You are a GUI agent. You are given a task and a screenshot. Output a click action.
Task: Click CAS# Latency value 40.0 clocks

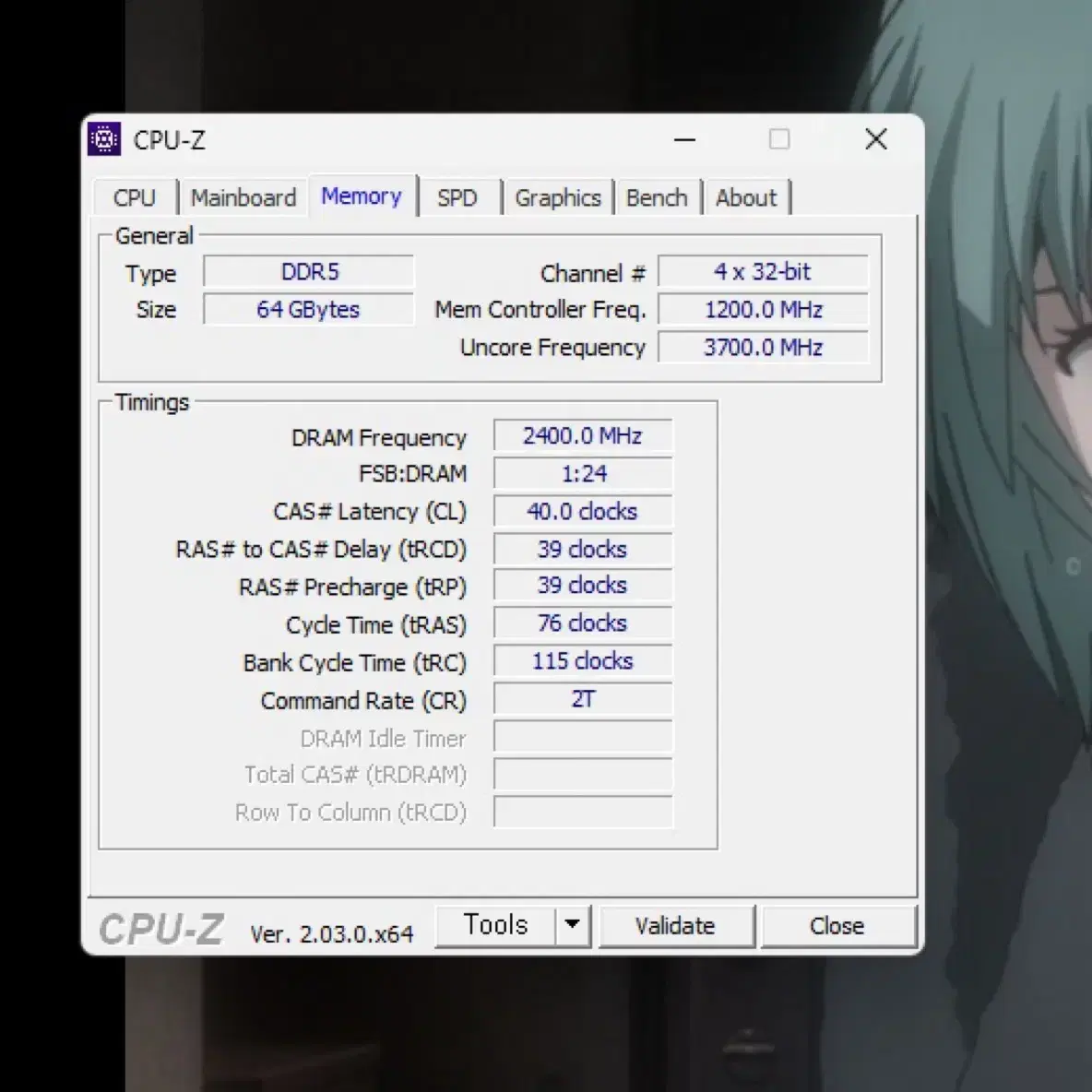[x=583, y=511]
